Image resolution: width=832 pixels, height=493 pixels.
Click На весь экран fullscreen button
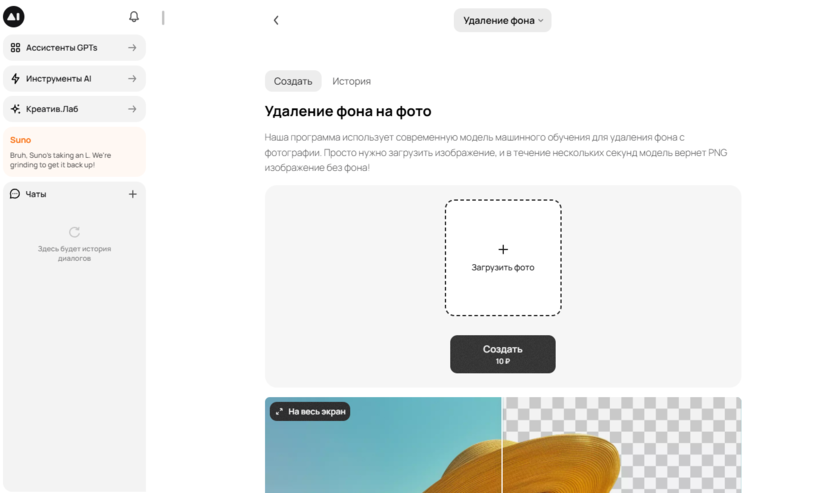pyautogui.click(x=310, y=411)
